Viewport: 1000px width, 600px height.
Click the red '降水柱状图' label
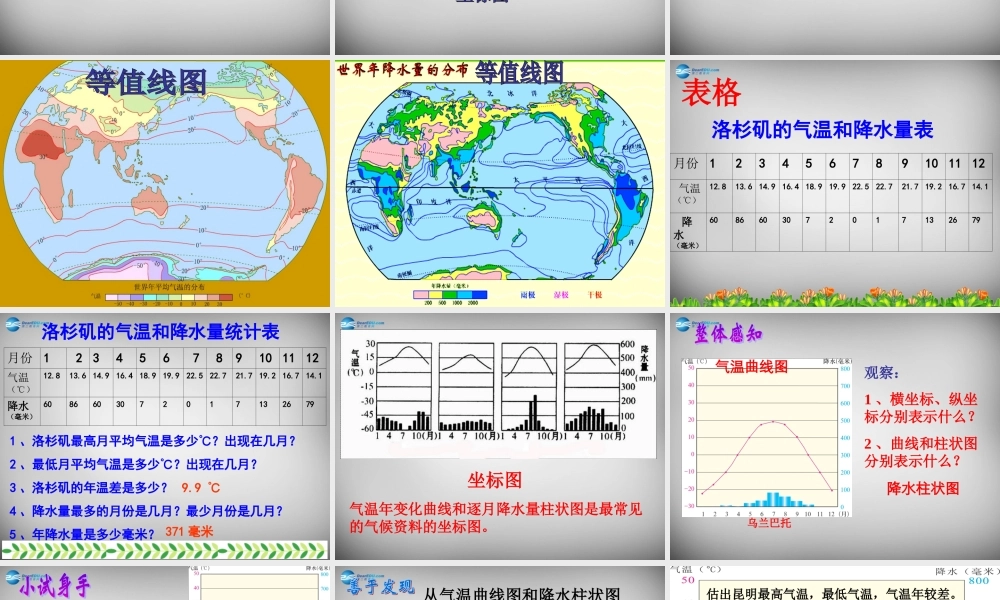click(923, 488)
